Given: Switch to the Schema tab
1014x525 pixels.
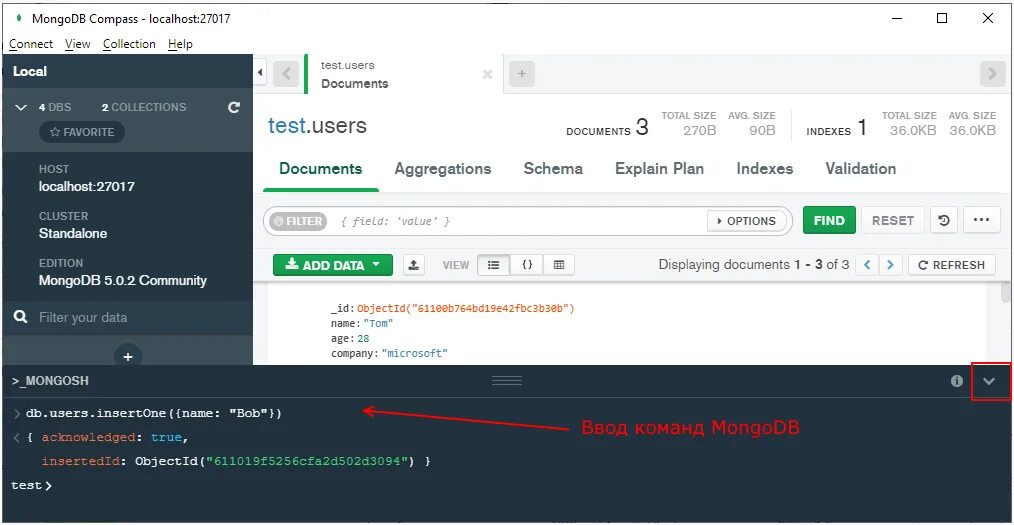Looking at the screenshot, I should (553, 169).
